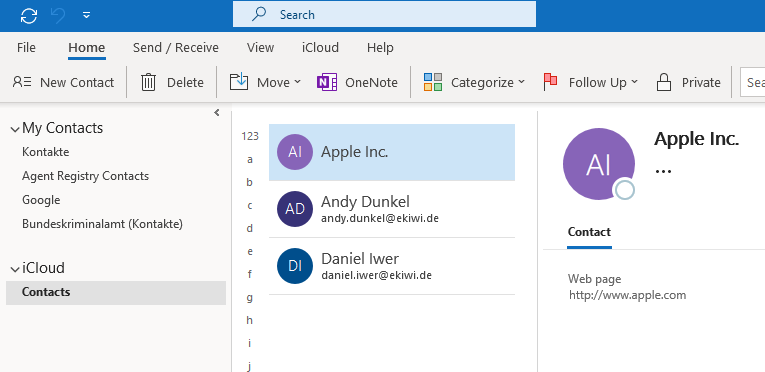Viewport: 765px width, 372px height.
Task: Open the Agent Registry Contacts folder
Action: tap(85, 176)
